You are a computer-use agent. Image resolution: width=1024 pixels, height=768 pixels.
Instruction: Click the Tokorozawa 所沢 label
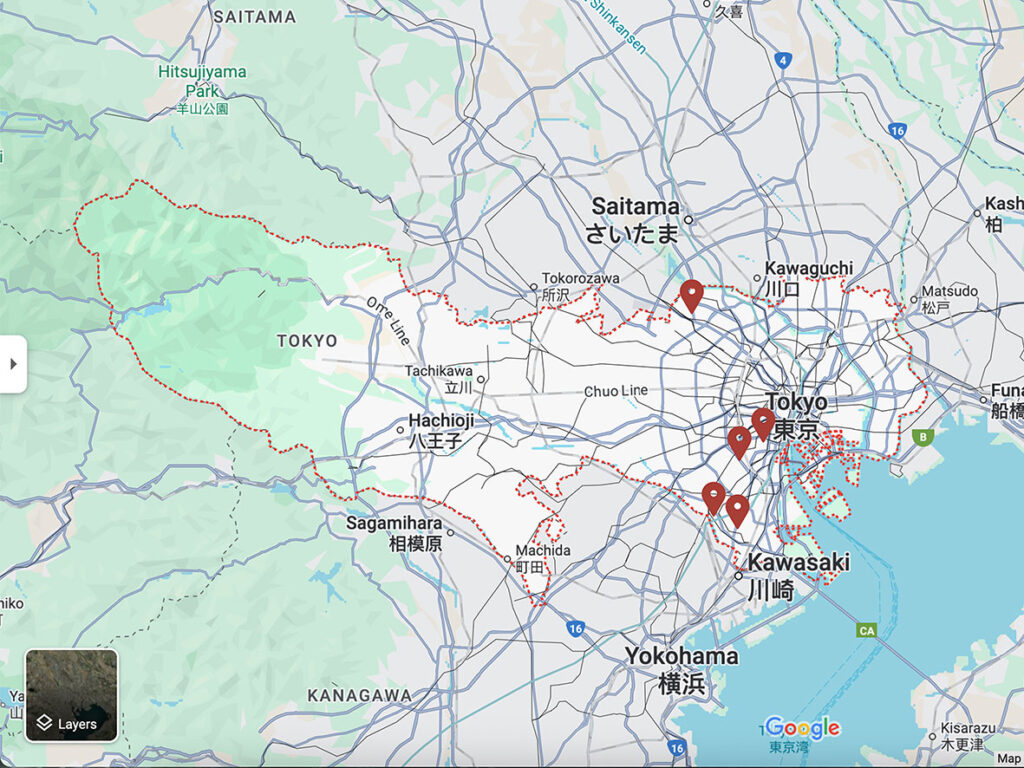[581, 286]
